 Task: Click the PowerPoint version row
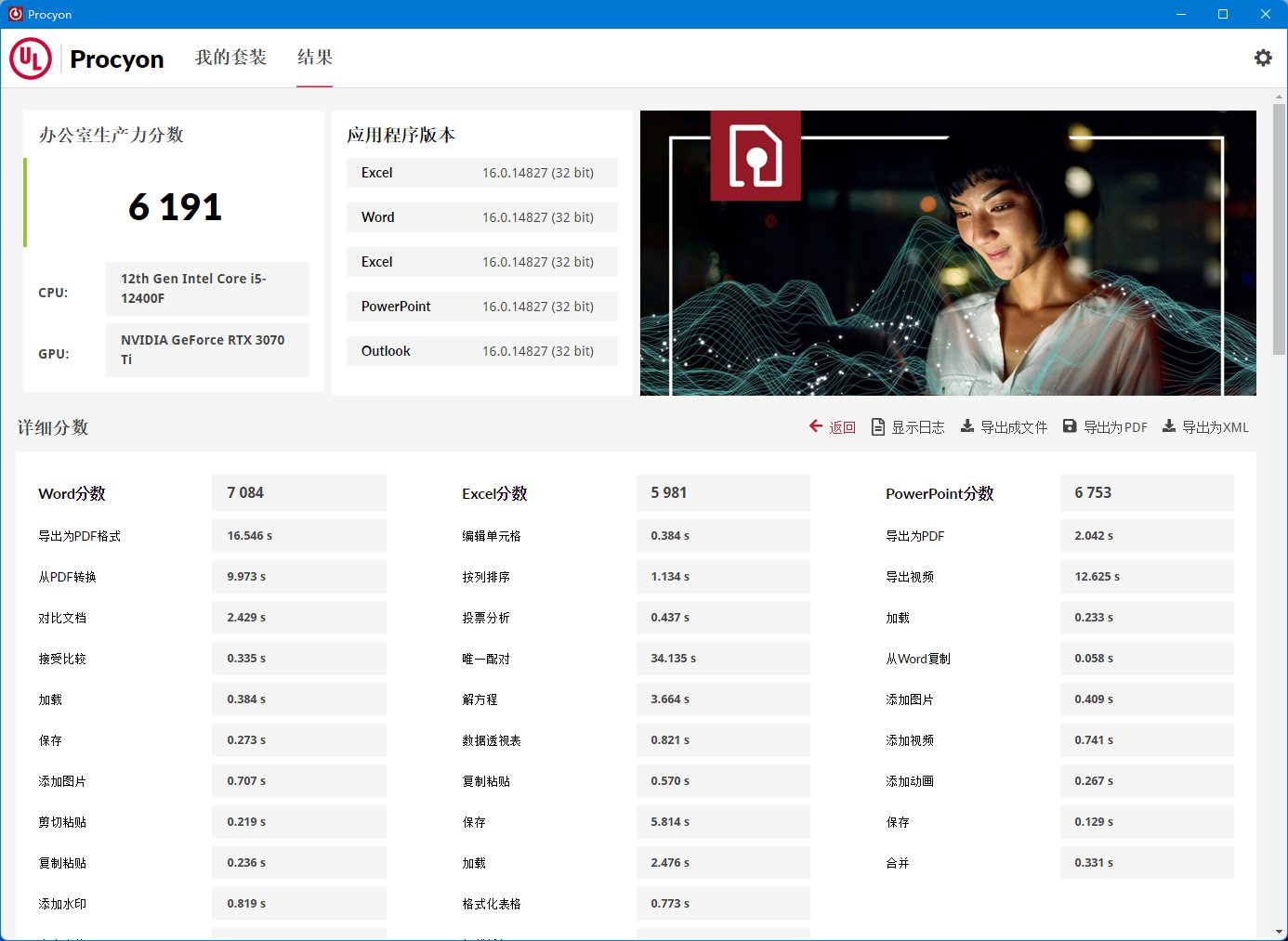click(481, 307)
